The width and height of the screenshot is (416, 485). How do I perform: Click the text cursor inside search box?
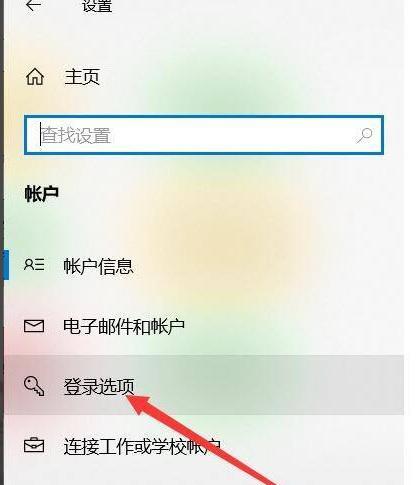coord(41,134)
